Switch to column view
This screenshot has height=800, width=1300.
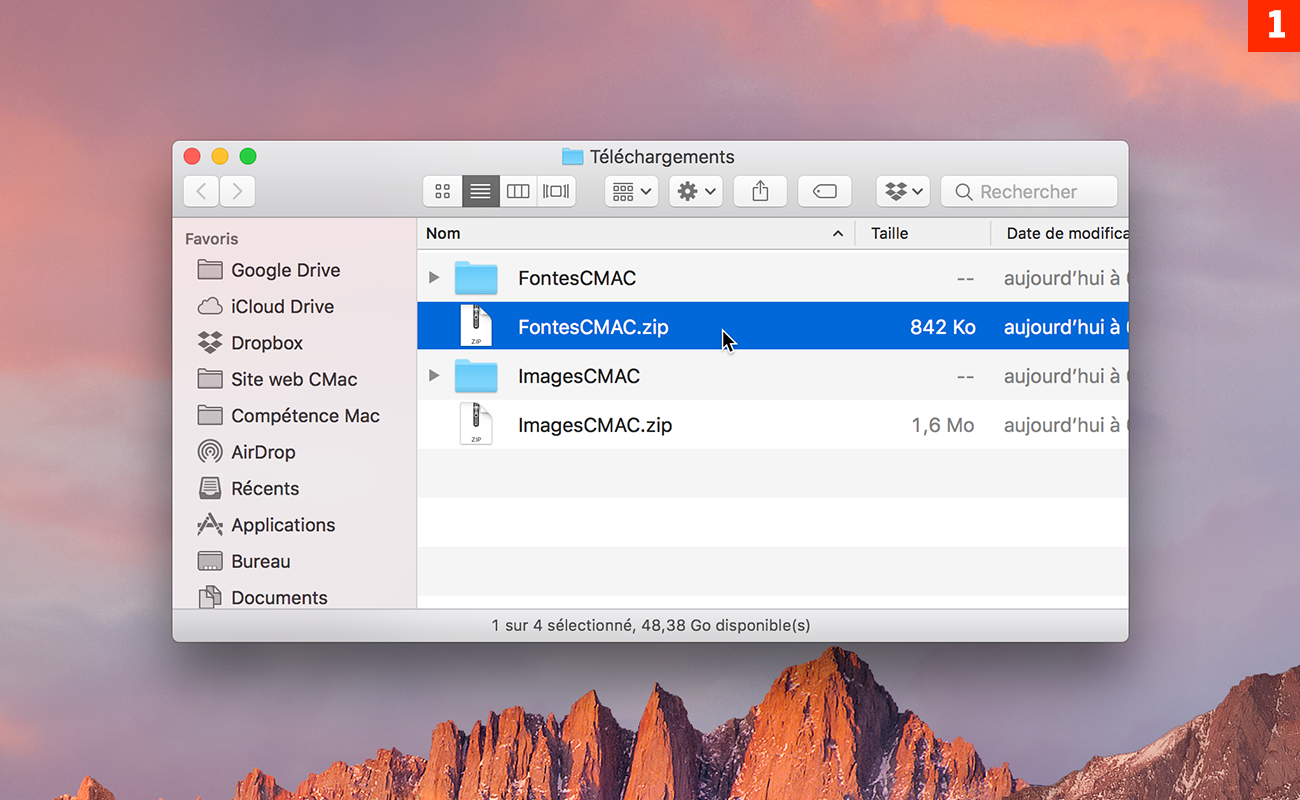(518, 191)
